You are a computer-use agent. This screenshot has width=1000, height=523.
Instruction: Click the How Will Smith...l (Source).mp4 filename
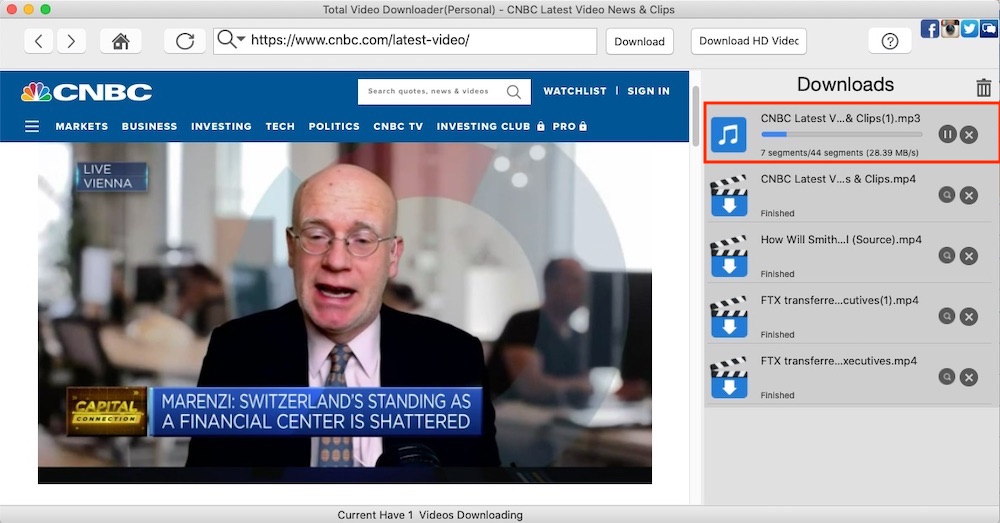[x=841, y=240]
